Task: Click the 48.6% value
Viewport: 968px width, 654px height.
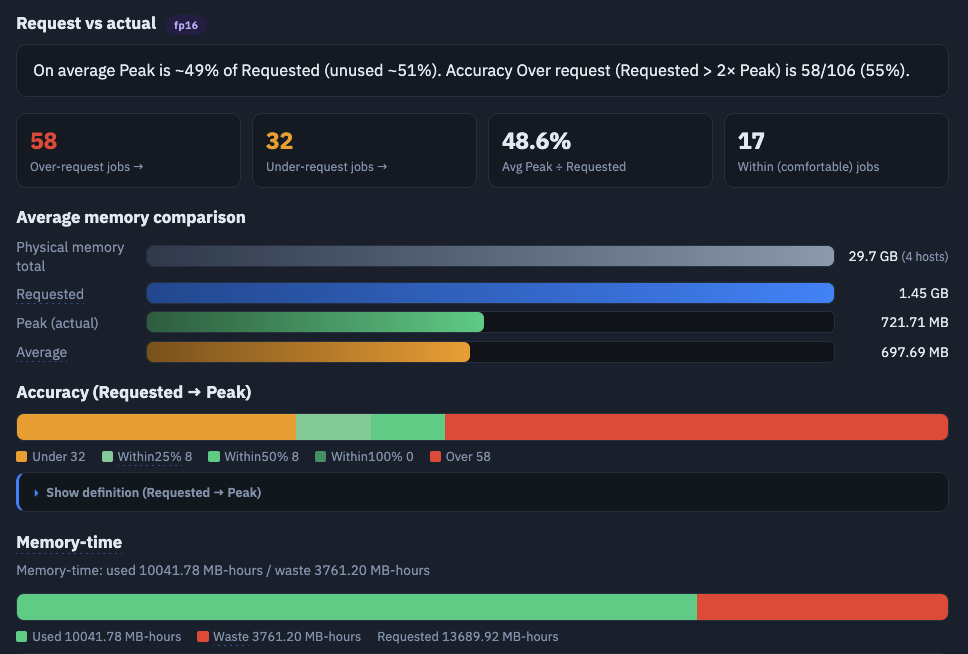Action: (536, 141)
